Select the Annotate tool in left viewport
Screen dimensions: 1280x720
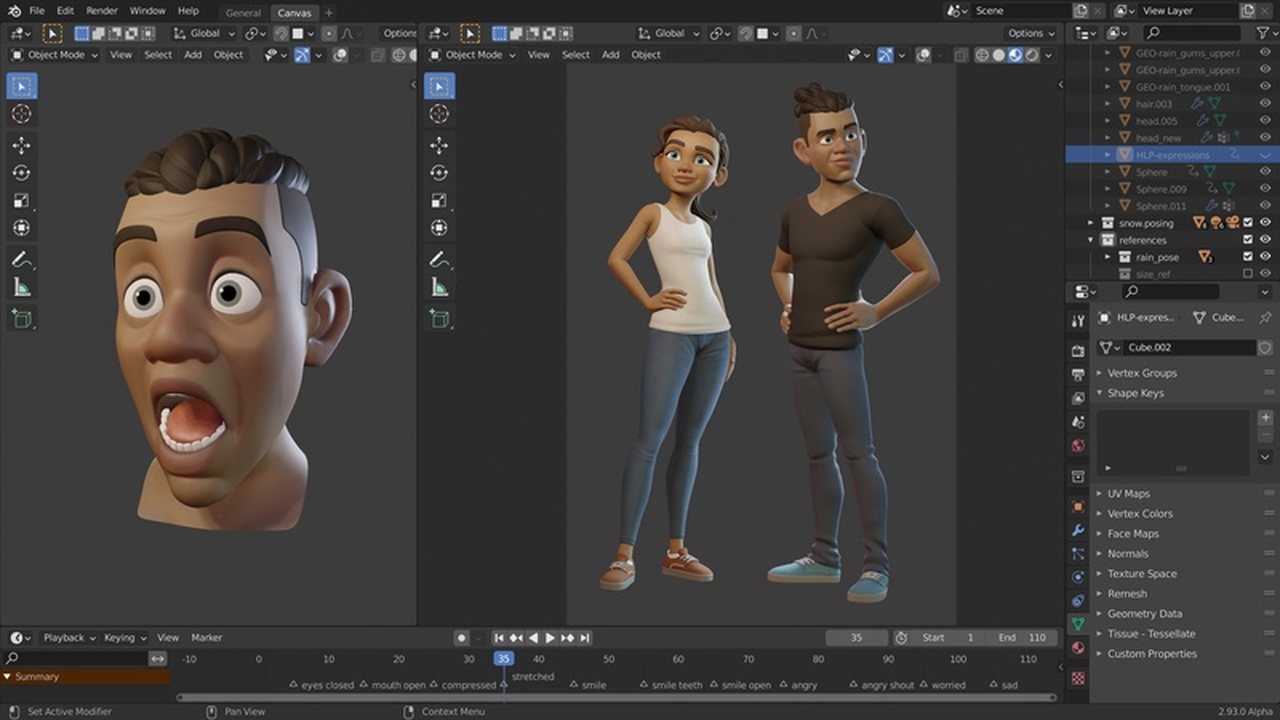[21, 259]
